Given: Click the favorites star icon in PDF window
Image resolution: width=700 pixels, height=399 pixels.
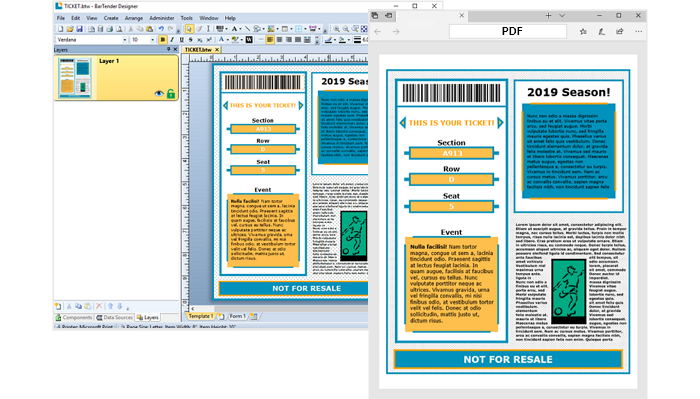Looking at the screenshot, I should [x=583, y=32].
